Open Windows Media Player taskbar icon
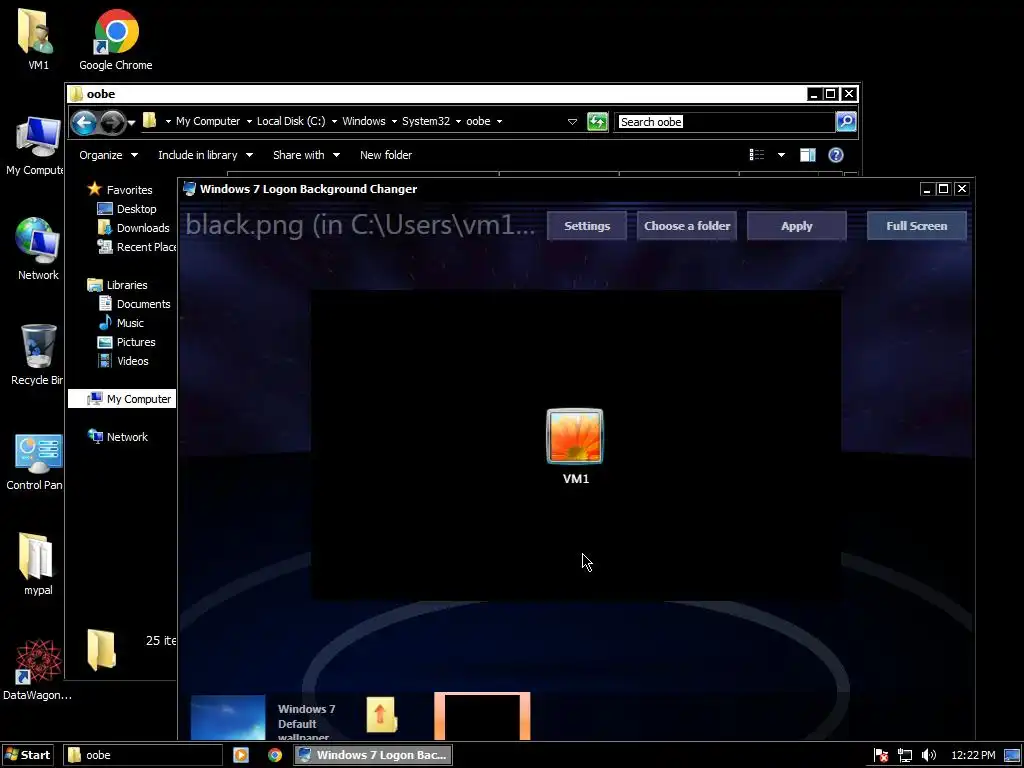 [241, 755]
